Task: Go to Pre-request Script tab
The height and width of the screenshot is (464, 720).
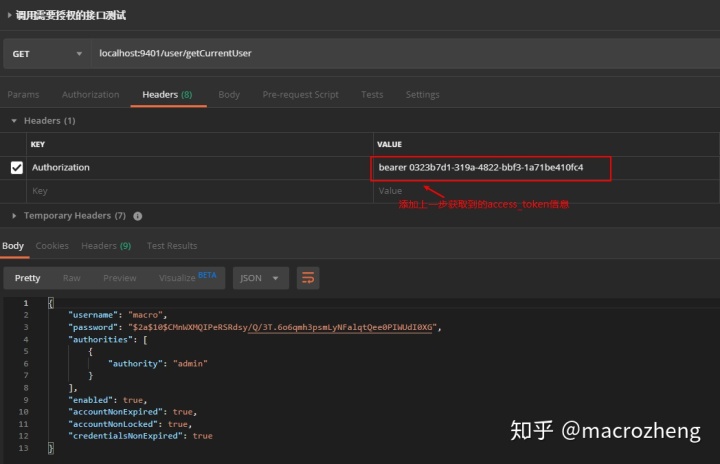Action: [300, 95]
